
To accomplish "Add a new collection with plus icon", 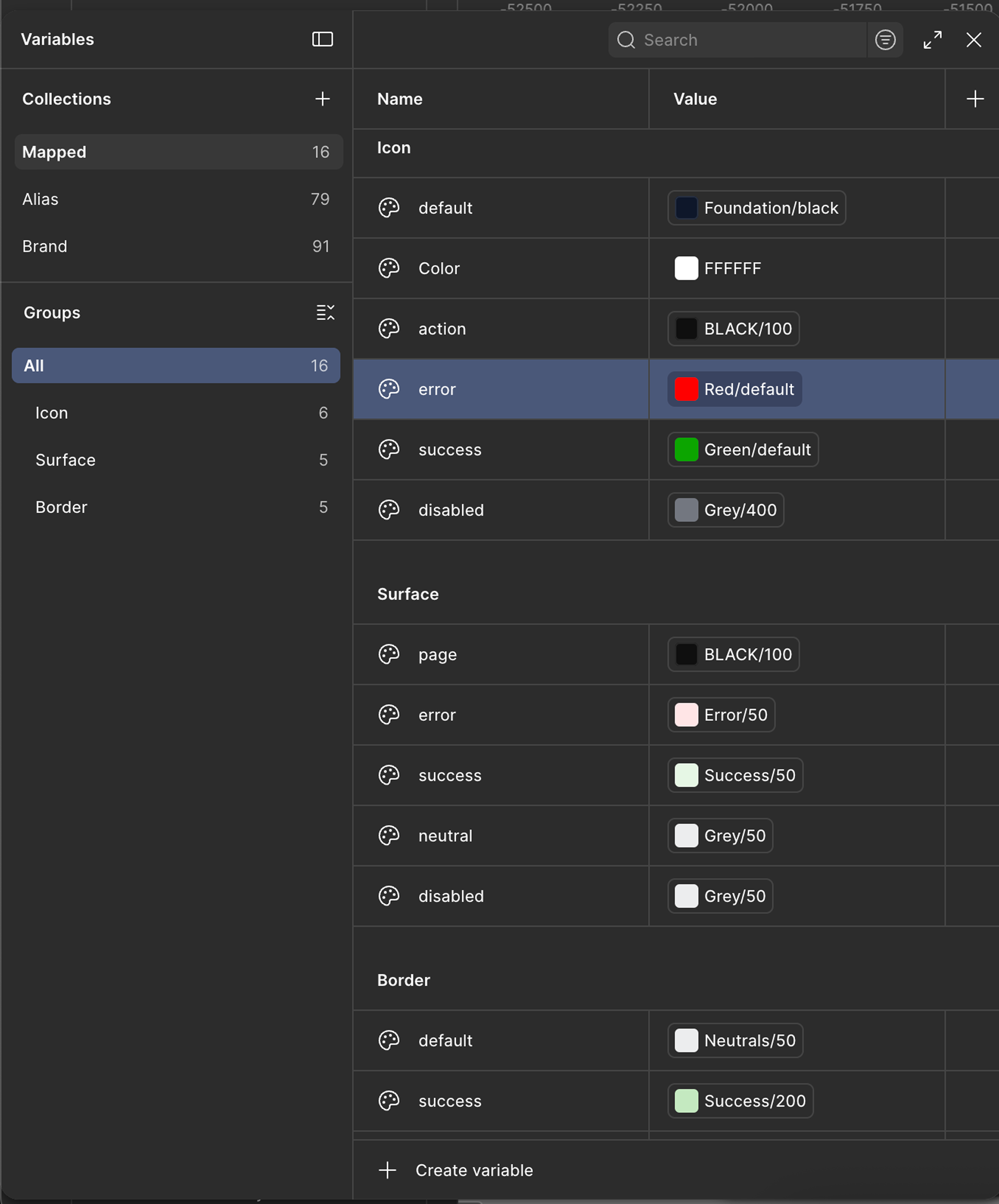I will coord(322,99).
